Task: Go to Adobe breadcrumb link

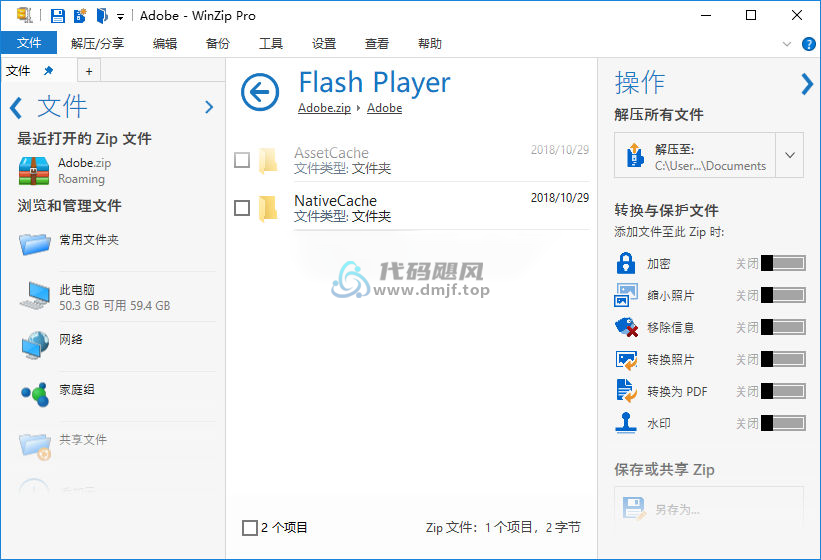Action: coord(384,108)
